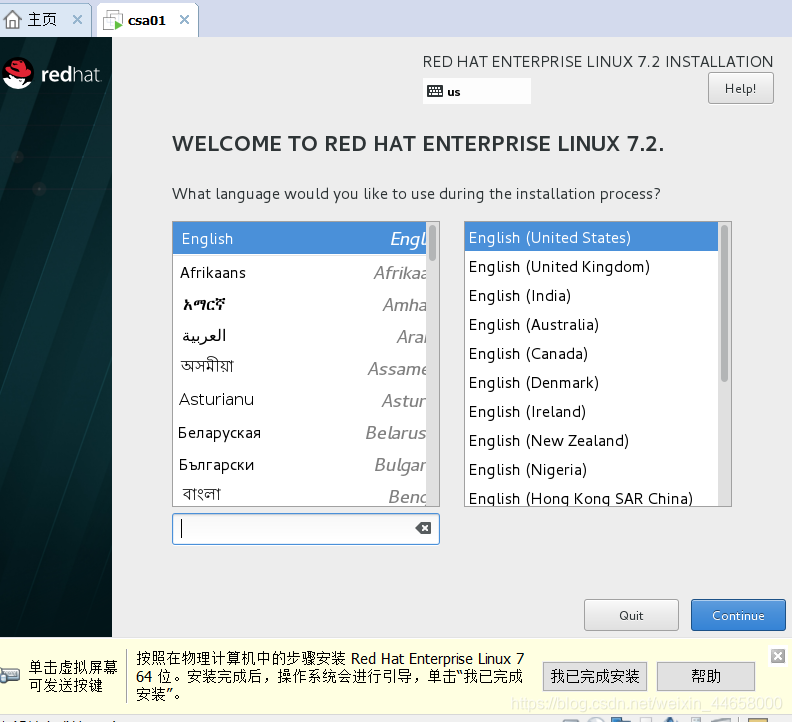This screenshot has height=722, width=792.
Task: Click the Quit button
Action: point(631,615)
